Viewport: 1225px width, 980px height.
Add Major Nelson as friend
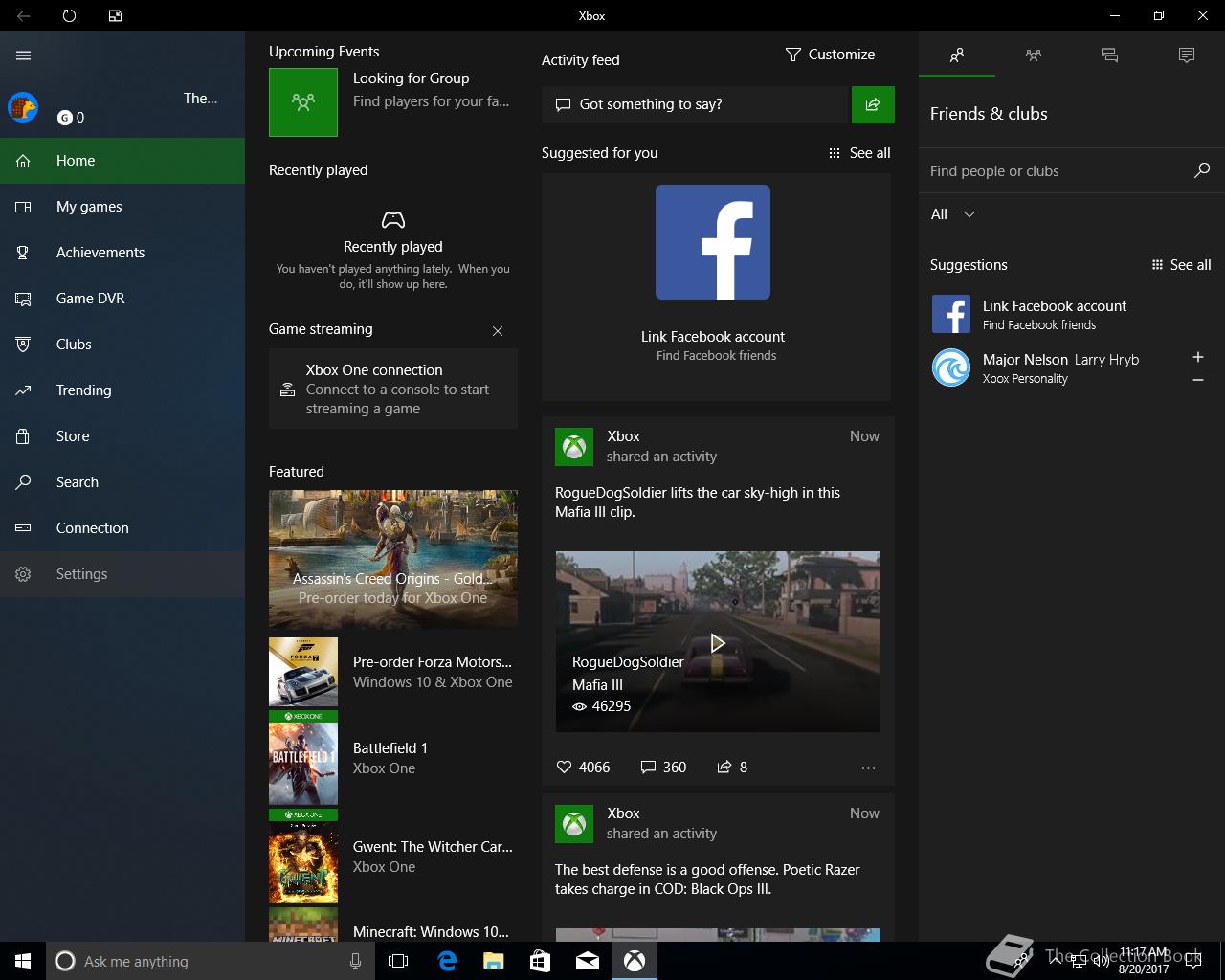(1197, 357)
